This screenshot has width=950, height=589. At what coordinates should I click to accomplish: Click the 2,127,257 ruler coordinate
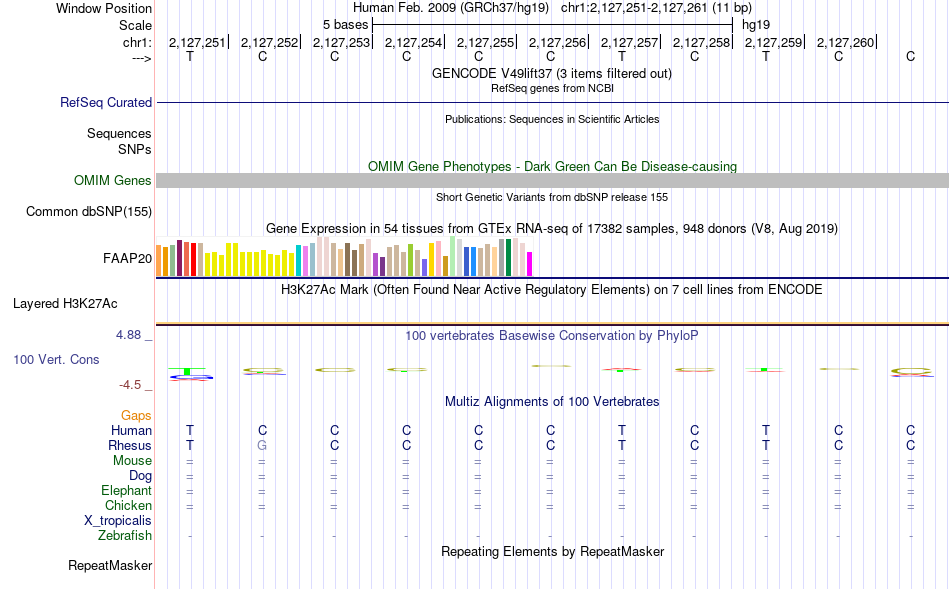[x=629, y=42]
